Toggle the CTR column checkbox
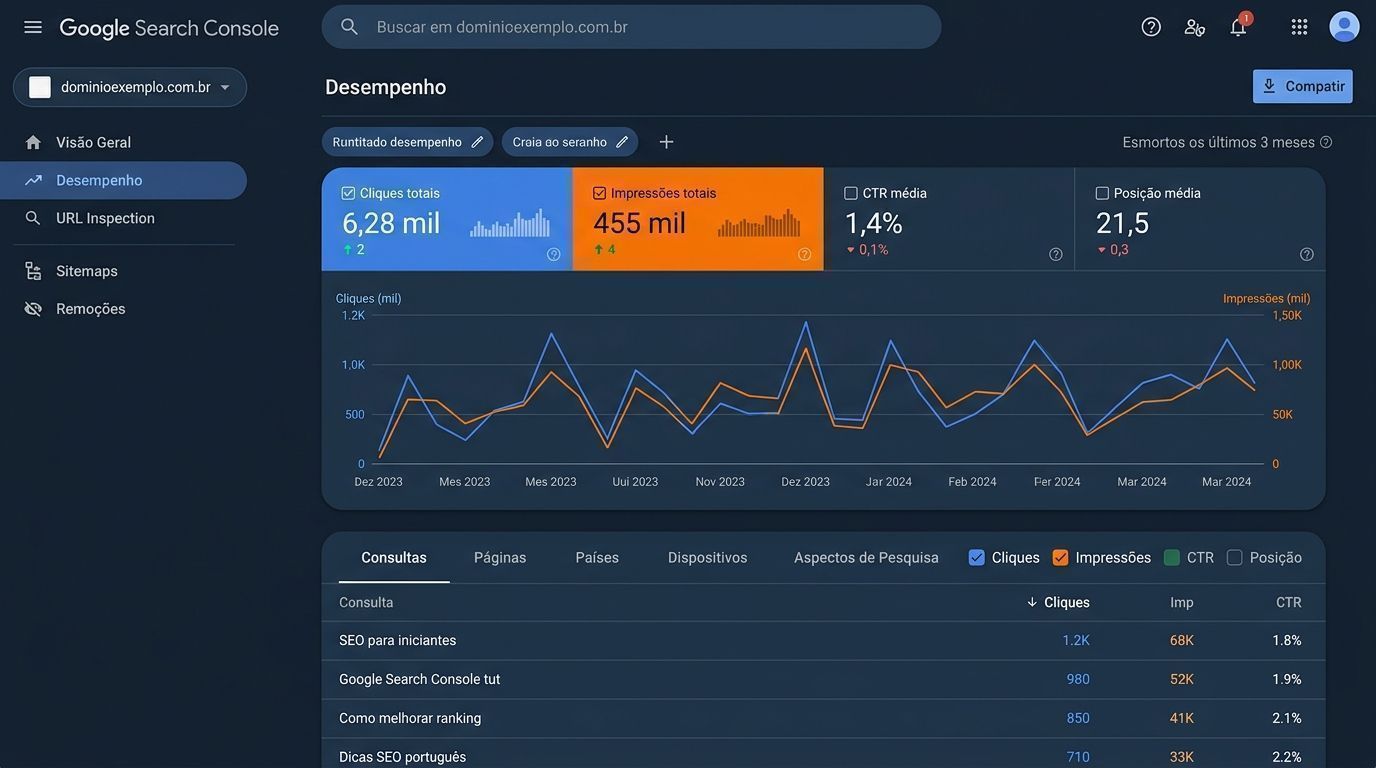 pyautogui.click(x=1172, y=558)
